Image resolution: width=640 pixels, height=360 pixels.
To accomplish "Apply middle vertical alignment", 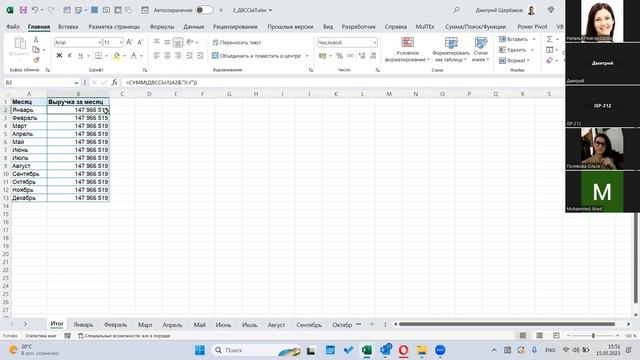I will click(167, 42).
